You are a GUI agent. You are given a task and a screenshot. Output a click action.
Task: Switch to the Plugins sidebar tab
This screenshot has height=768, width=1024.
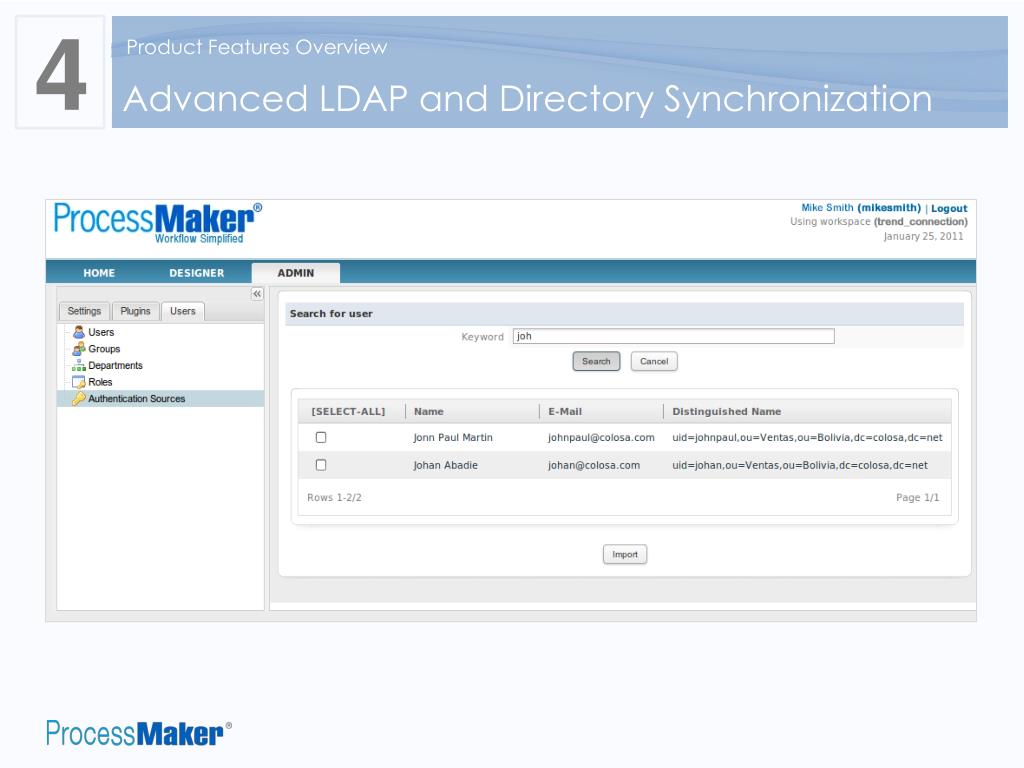point(135,312)
